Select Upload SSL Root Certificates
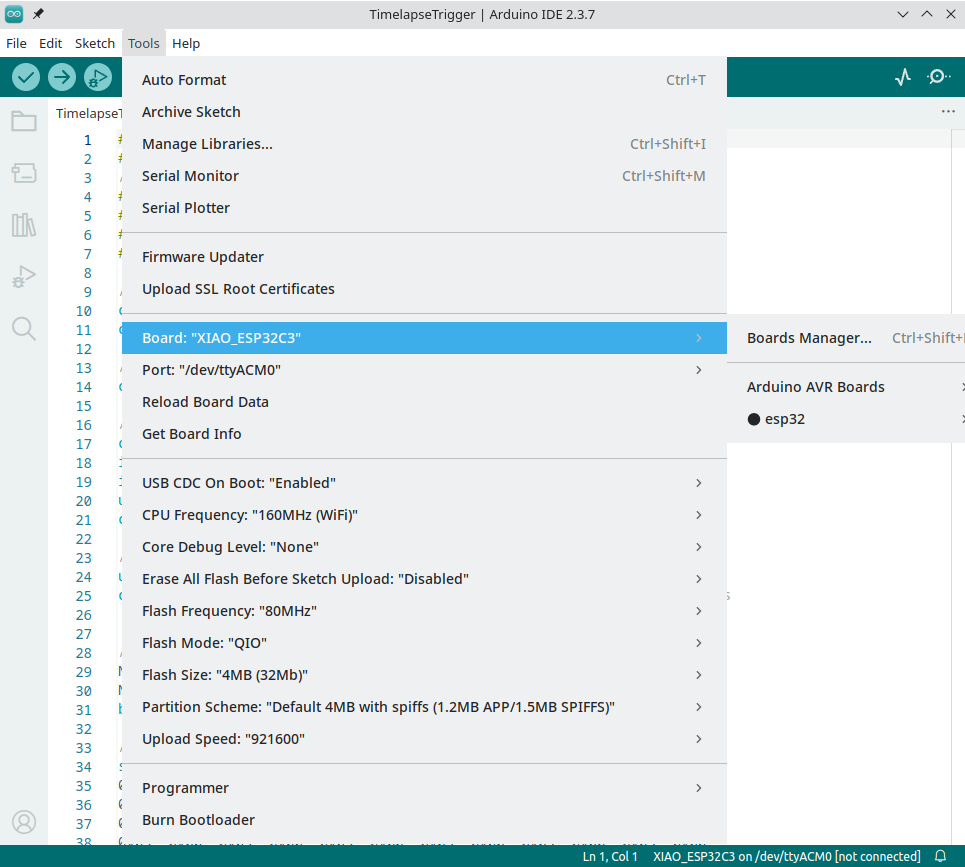The image size is (965, 867). 424,289
